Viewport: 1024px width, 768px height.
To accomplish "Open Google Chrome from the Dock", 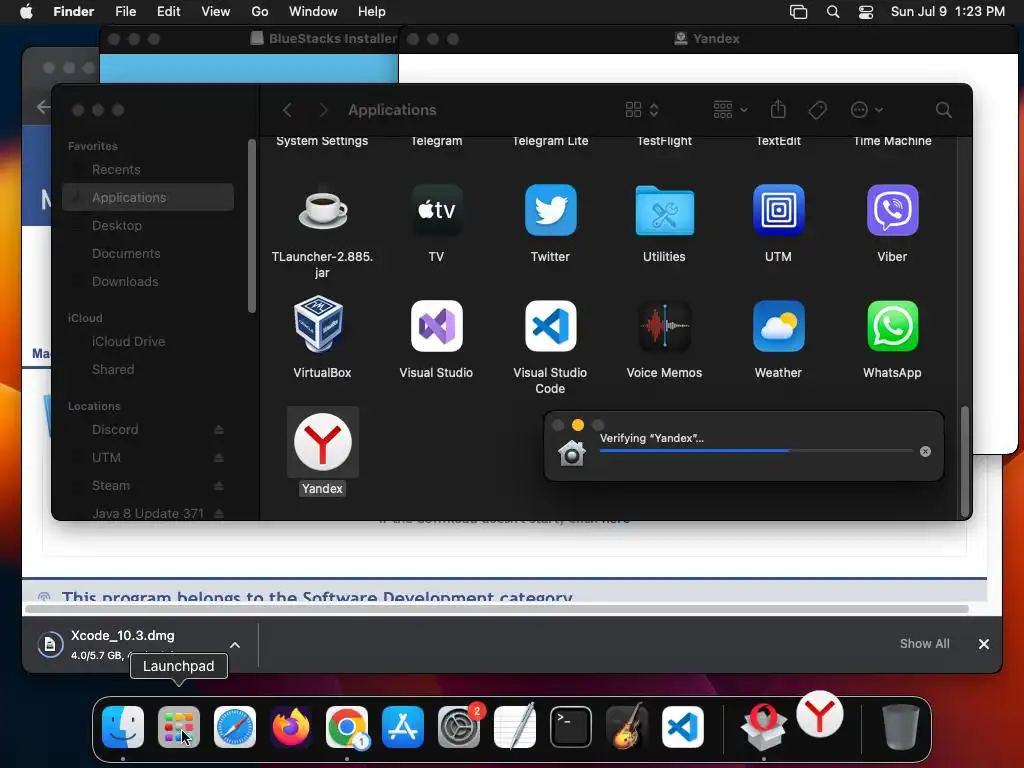I will point(347,727).
